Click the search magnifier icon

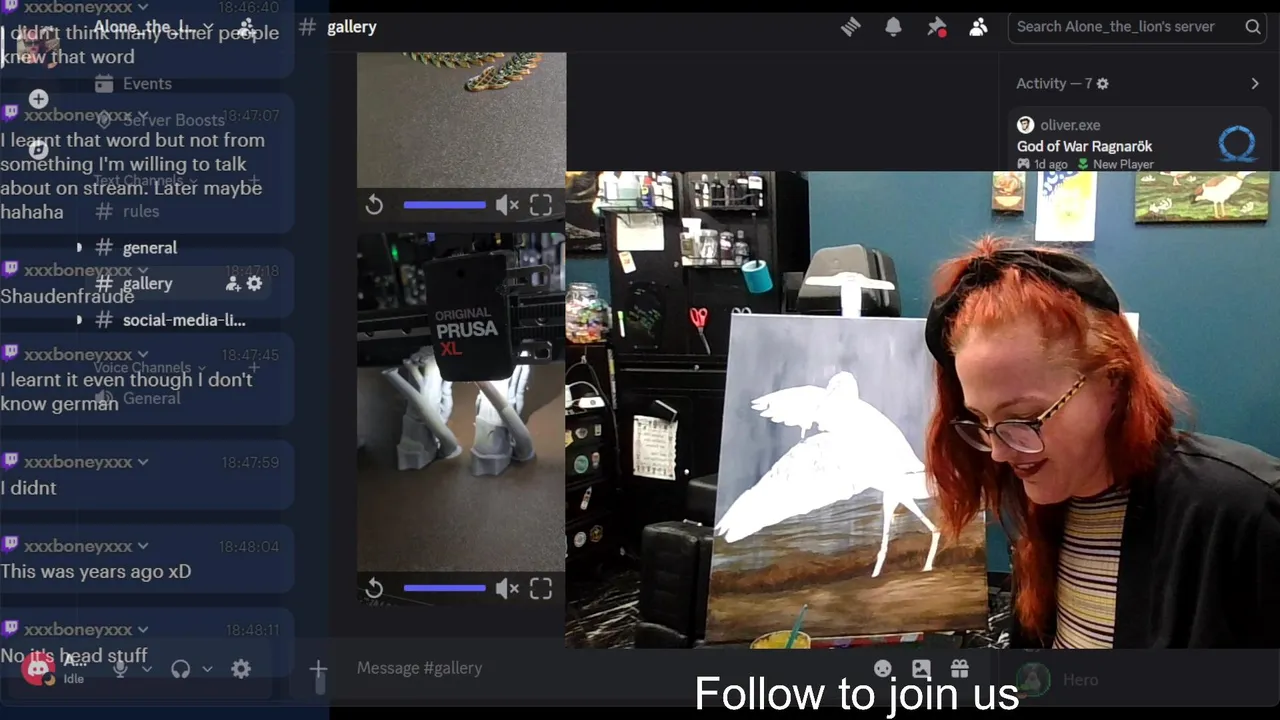click(x=1252, y=27)
